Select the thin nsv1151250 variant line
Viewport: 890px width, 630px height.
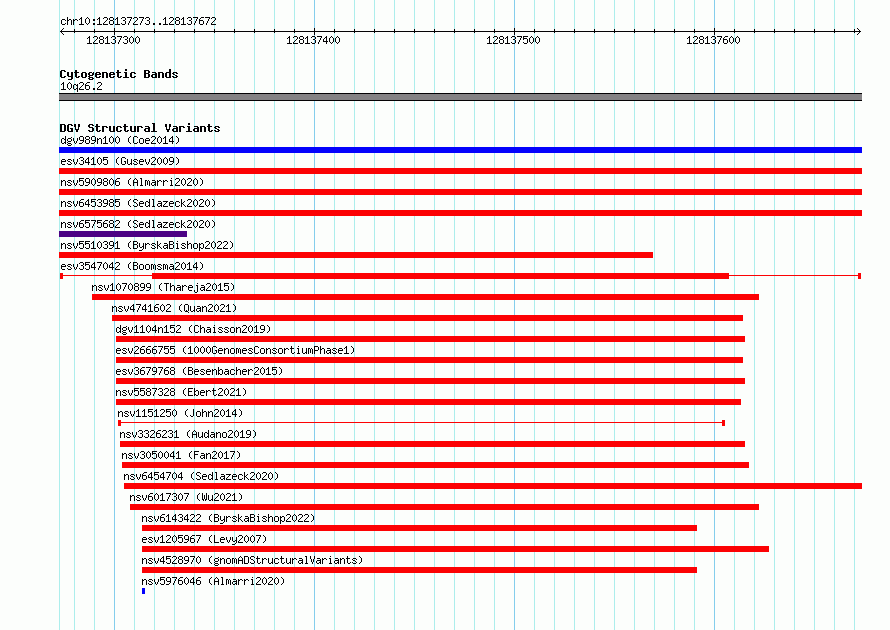[x=421, y=423]
